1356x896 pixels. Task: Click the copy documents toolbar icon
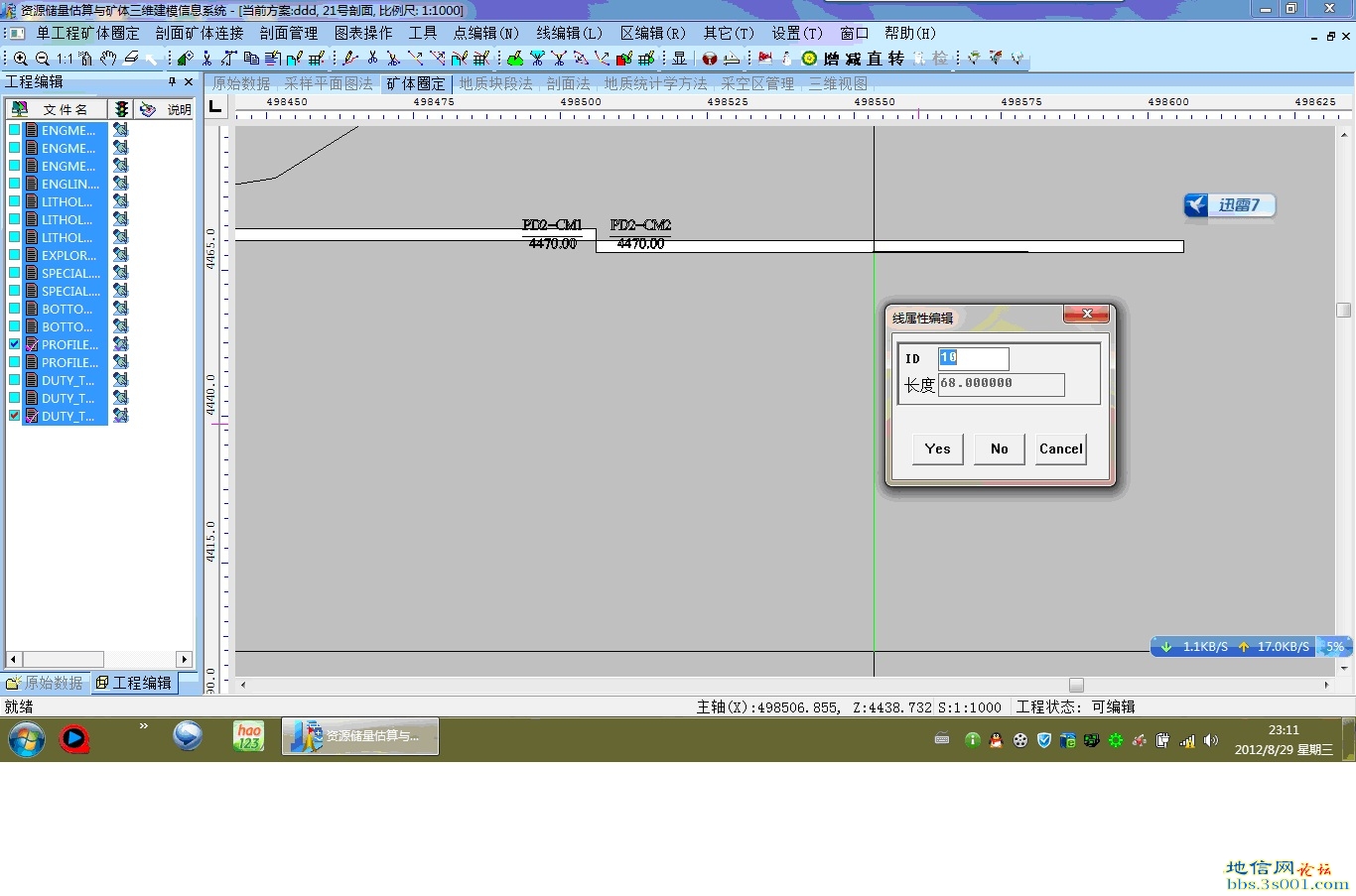click(251, 59)
